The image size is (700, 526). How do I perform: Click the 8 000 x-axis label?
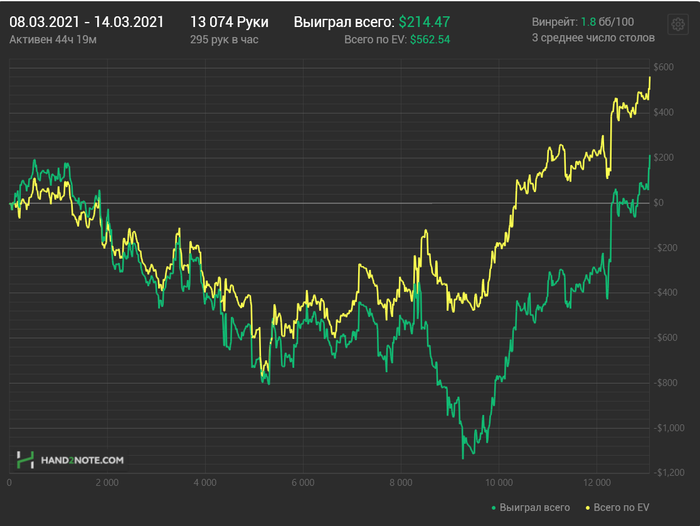(401, 483)
